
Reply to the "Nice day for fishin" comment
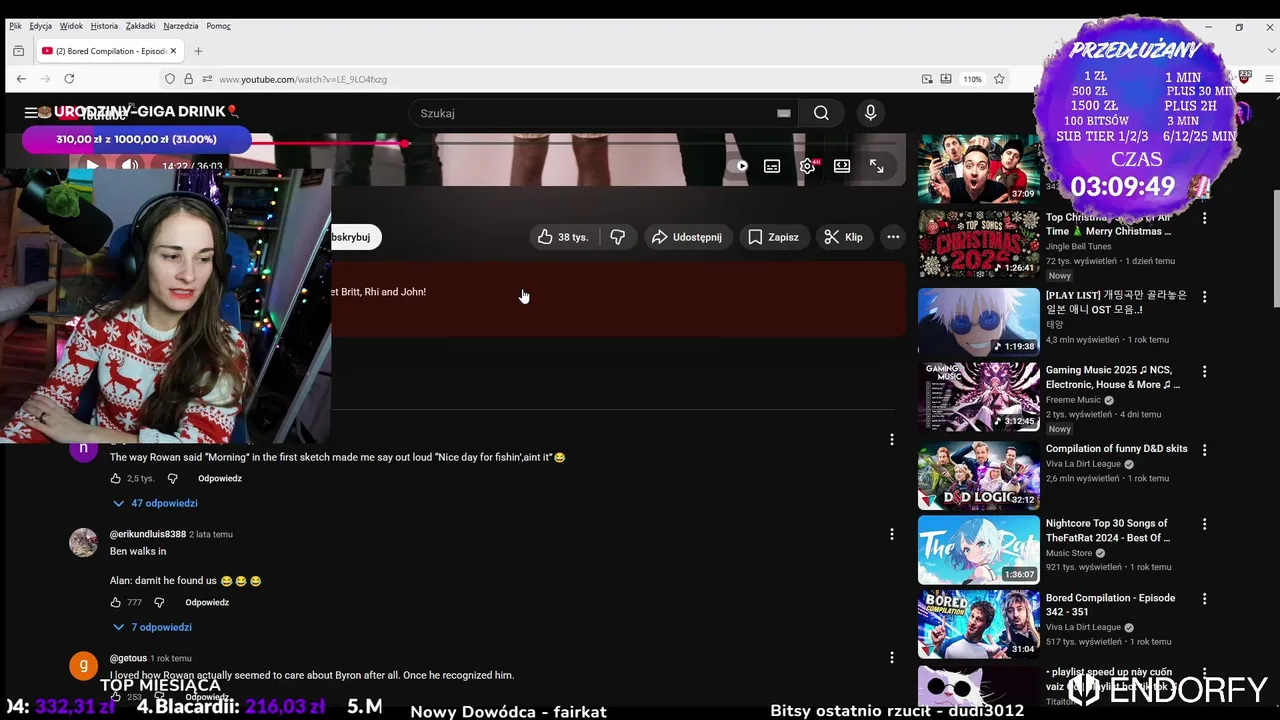click(220, 478)
